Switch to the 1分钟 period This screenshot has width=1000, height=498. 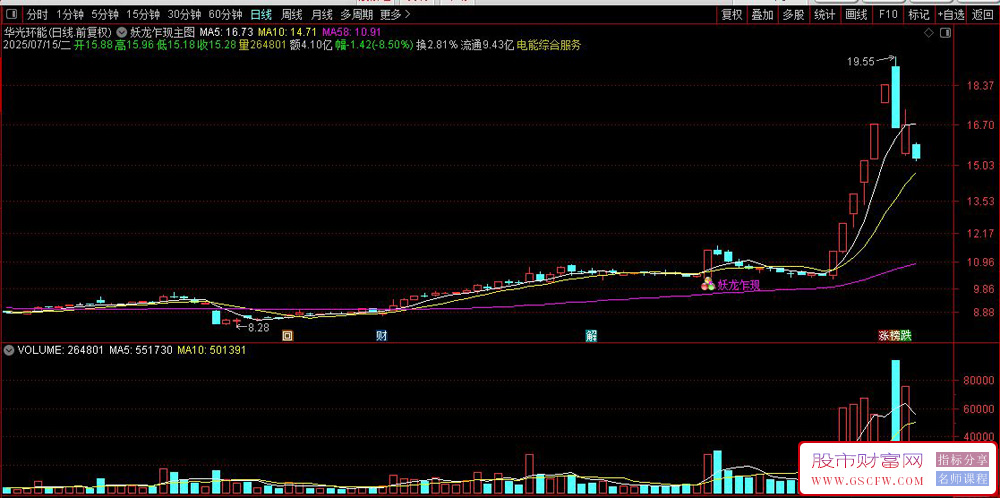(70, 14)
